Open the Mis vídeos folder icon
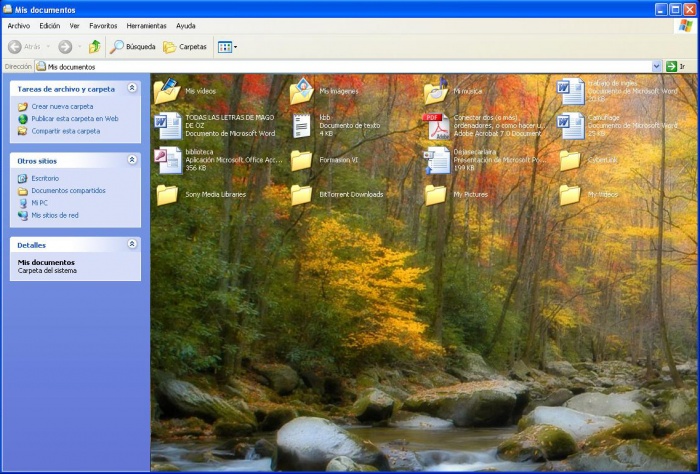Image resolution: width=700 pixels, height=474 pixels. pyautogui.click(x=167, y=91)
